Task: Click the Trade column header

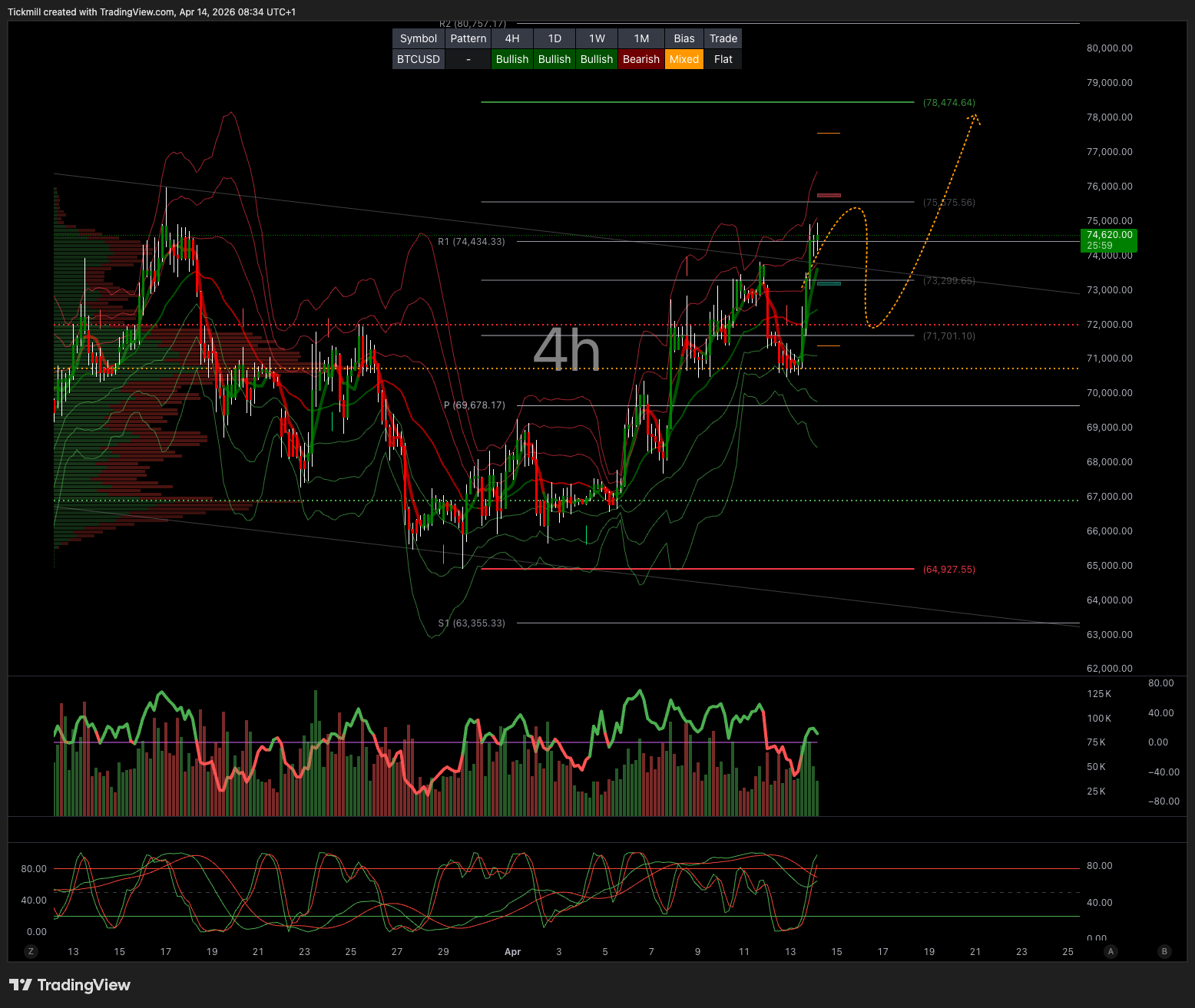Action: click(723, 38)
